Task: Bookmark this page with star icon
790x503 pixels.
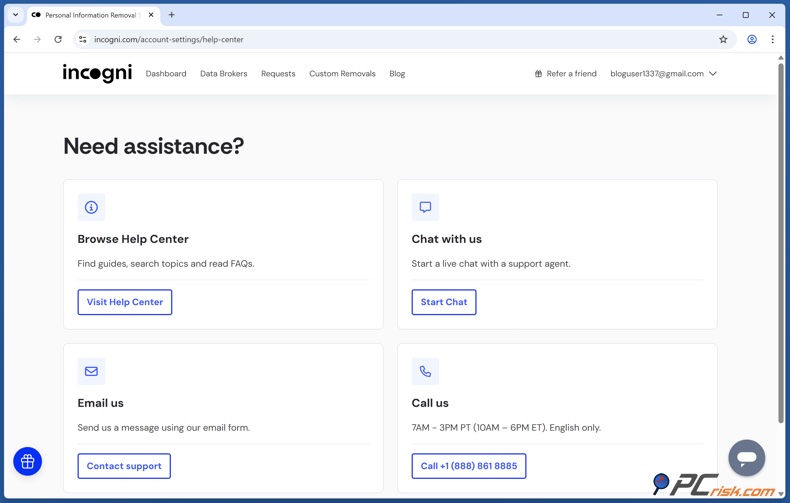Action: 723,40
